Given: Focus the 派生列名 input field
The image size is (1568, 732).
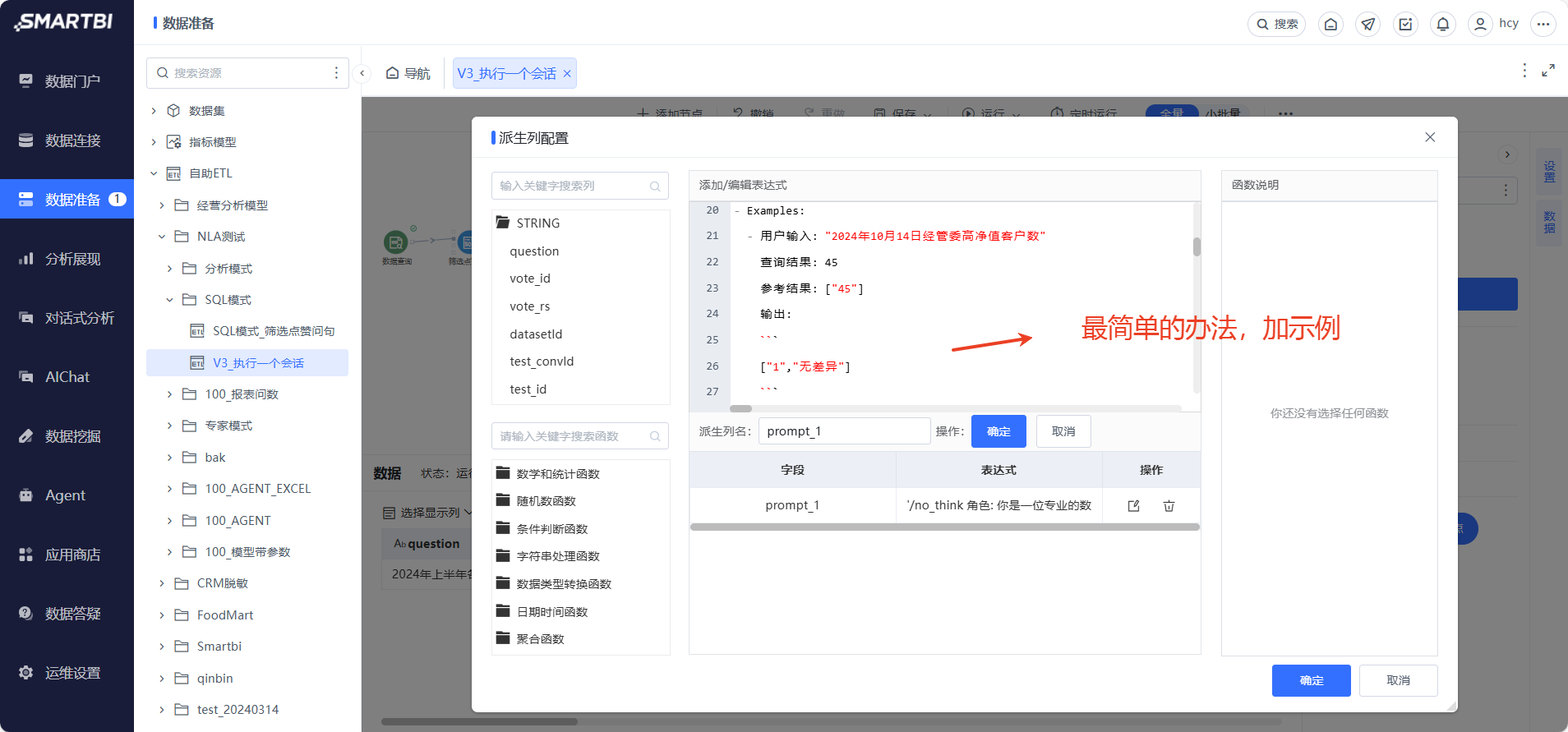Looking at the screenshot, I should [x=844, y=431].
